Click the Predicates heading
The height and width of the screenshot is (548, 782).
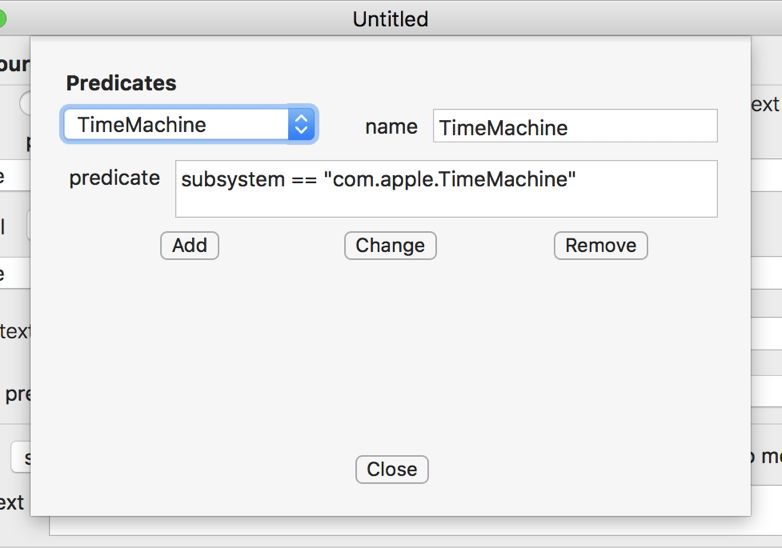[x=121, y=83]
